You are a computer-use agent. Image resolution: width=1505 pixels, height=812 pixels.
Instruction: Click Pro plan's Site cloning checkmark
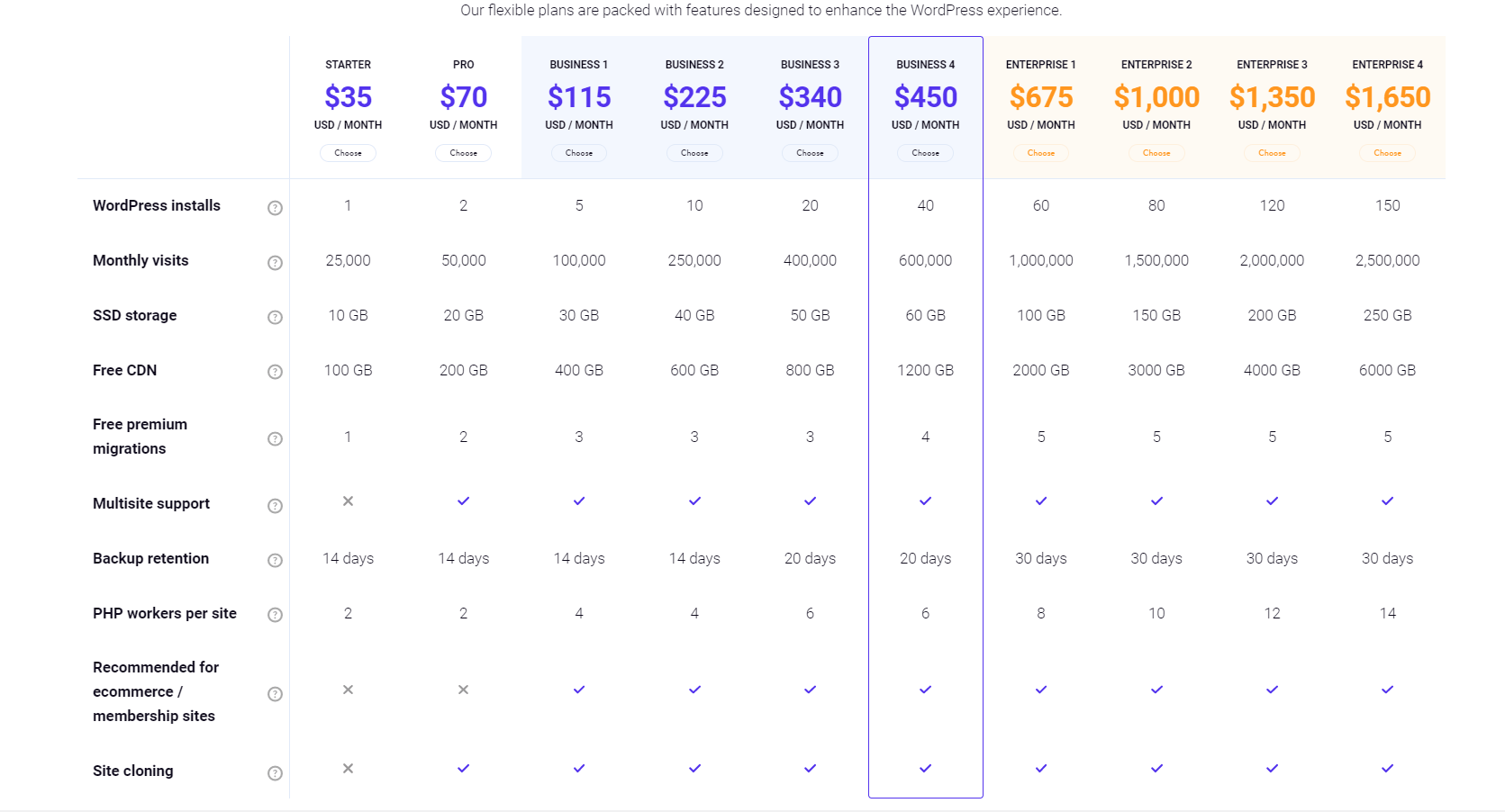[x=463, y=768]
